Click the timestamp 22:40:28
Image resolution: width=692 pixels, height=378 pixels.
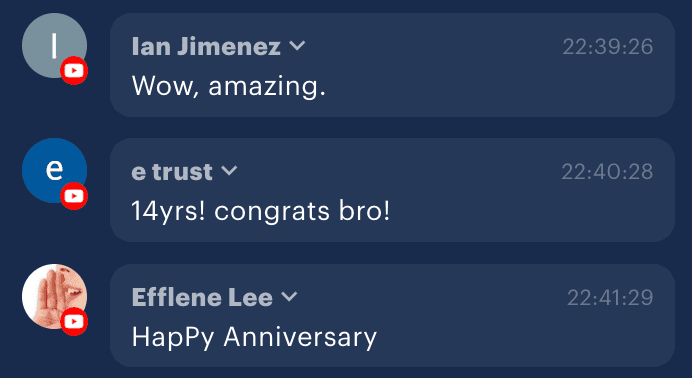pyautogui.click(x=607, y=172)
